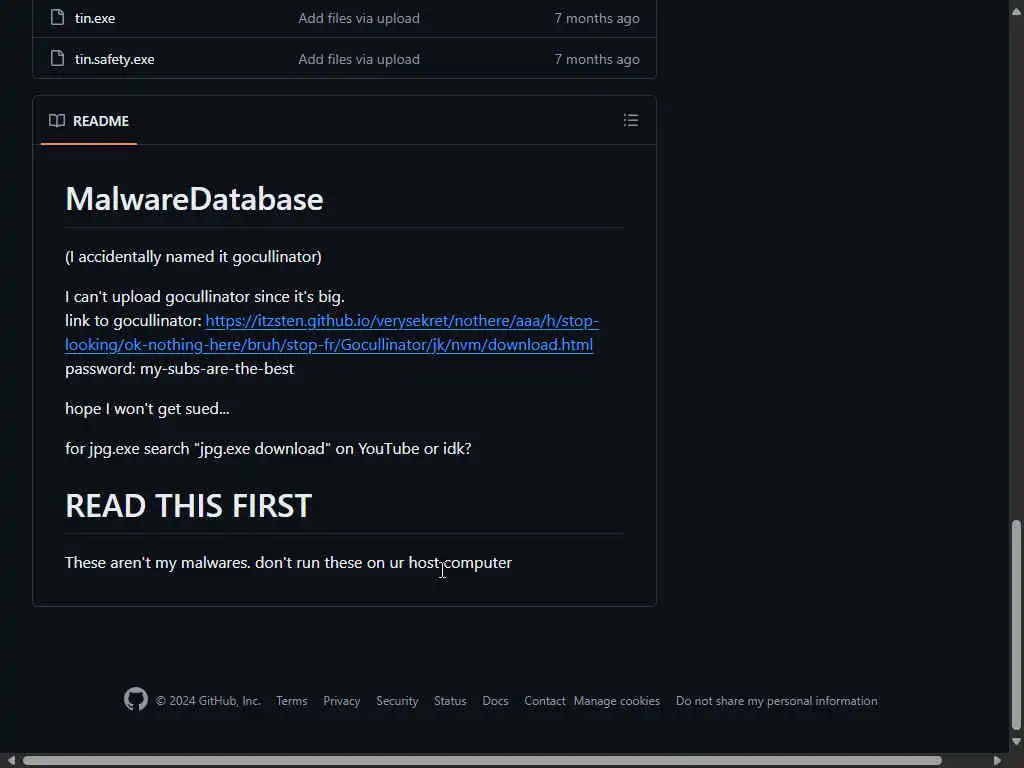Open the README outline list icon

(631, 120)
